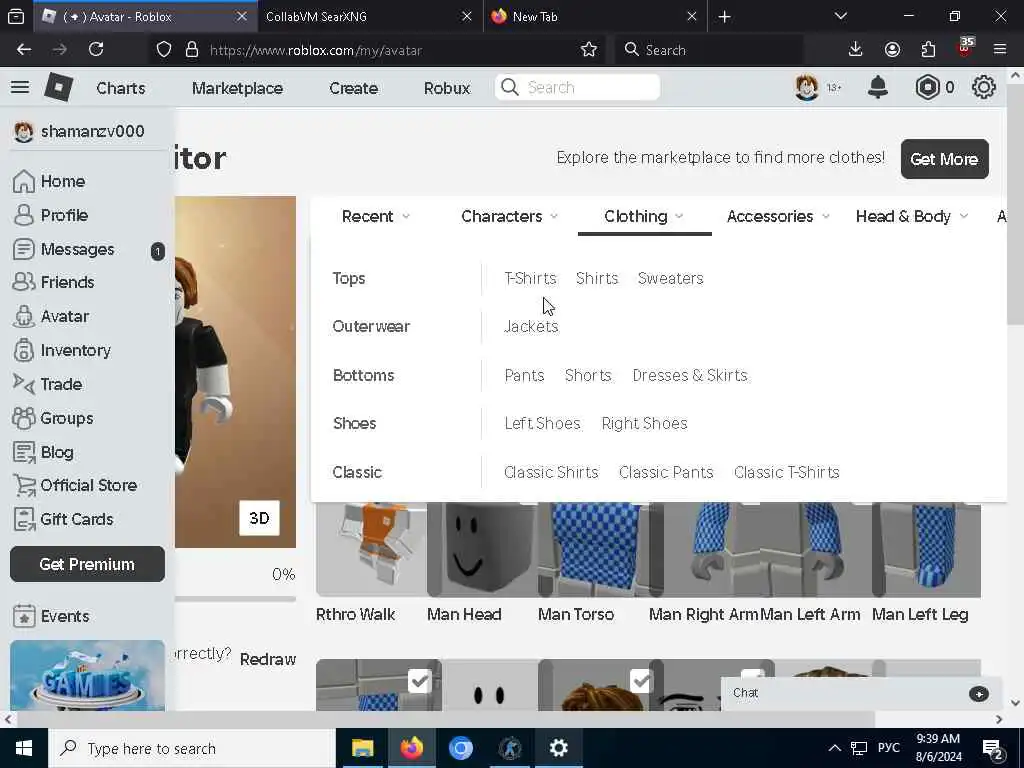Go back in browser history
1024x768 pixels.
(24, 50)
